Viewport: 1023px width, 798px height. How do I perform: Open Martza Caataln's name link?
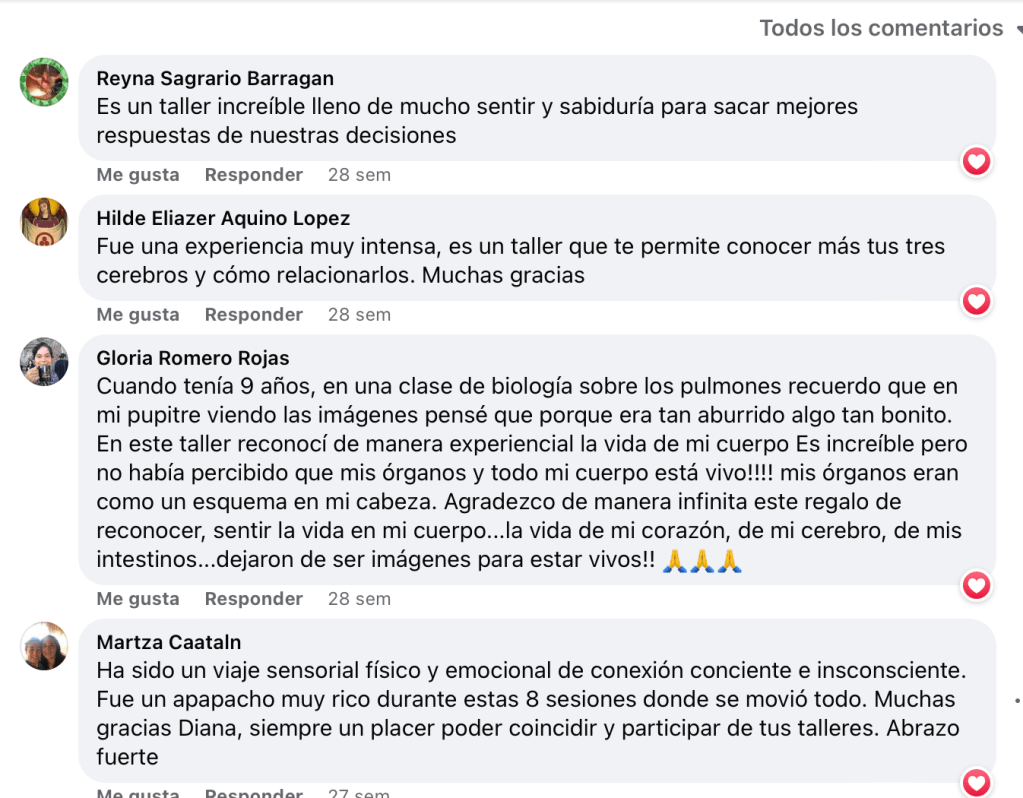point(168,642)
